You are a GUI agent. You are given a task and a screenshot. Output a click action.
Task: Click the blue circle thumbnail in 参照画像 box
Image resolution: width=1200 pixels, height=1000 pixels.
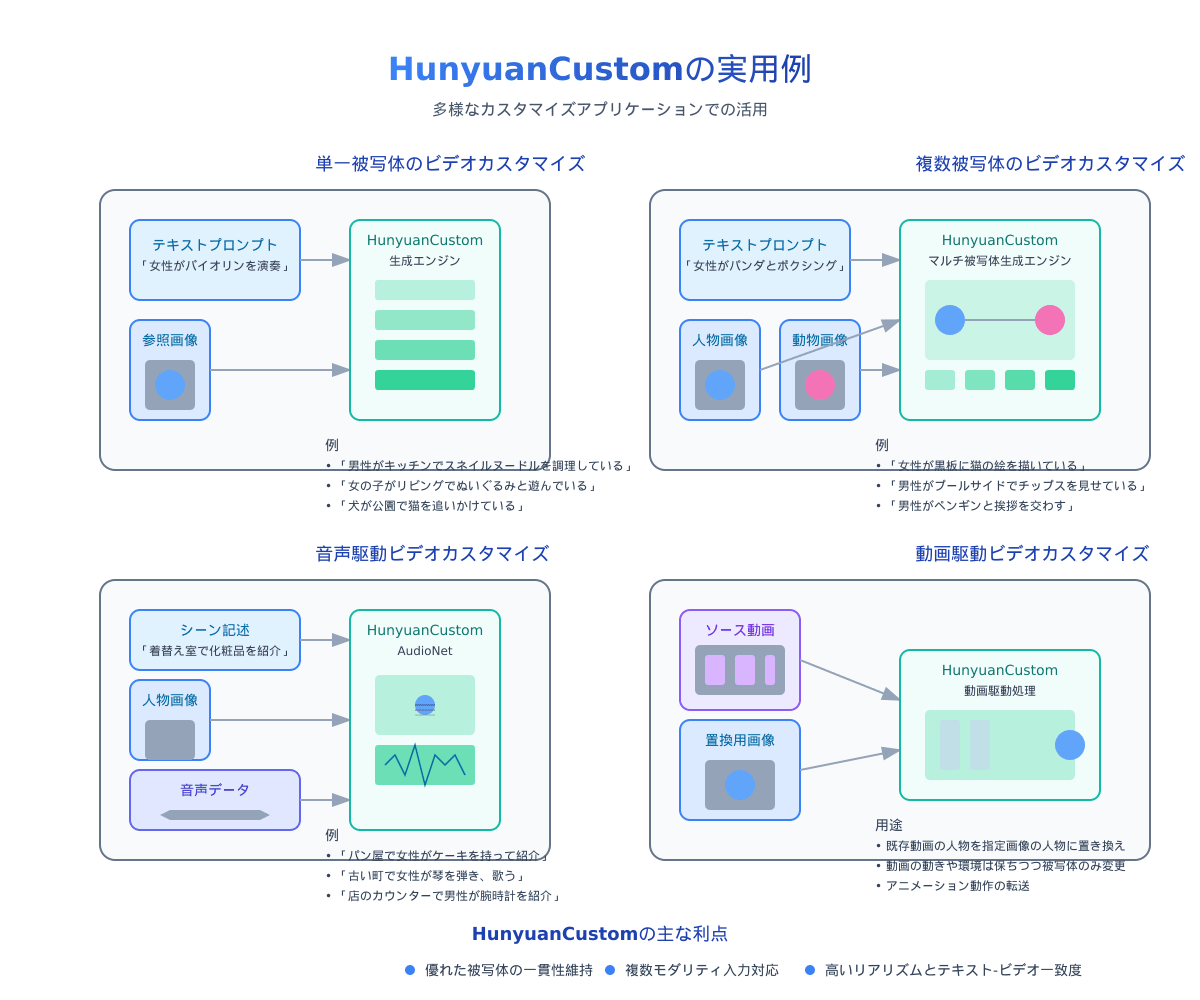coord(170,385)
